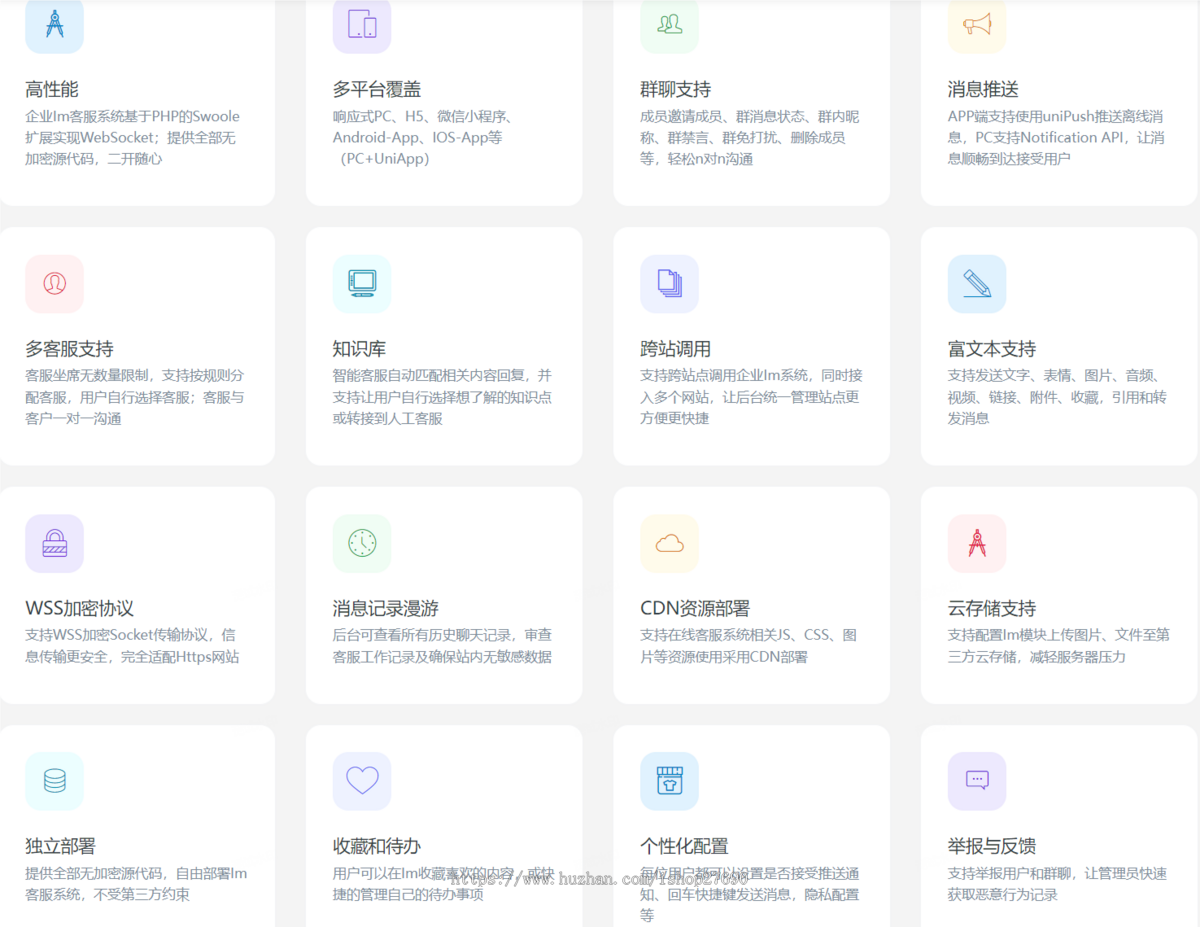The height and width of the screenshot is (927, 1200).
Task: Click the description starting 客服坐席无数量限制
Action: (x=135, y=397)
